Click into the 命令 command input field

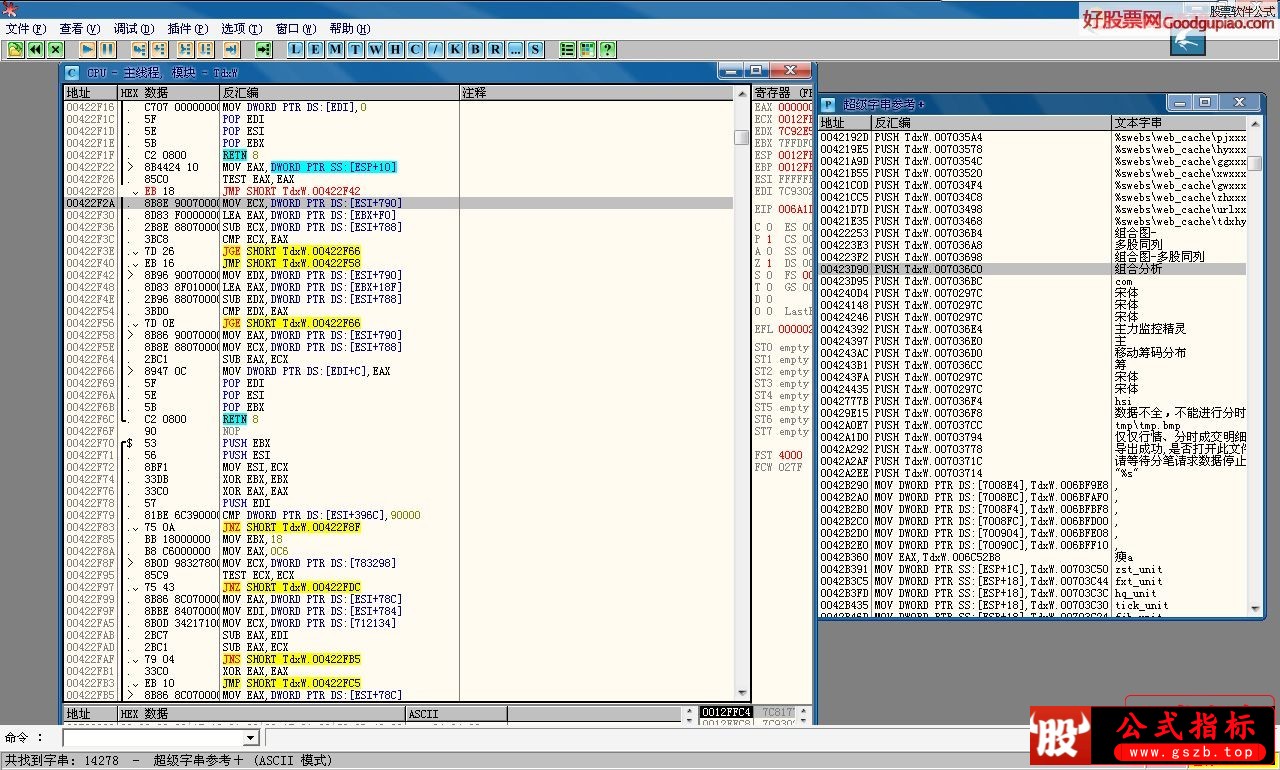[x=153, y=738]
